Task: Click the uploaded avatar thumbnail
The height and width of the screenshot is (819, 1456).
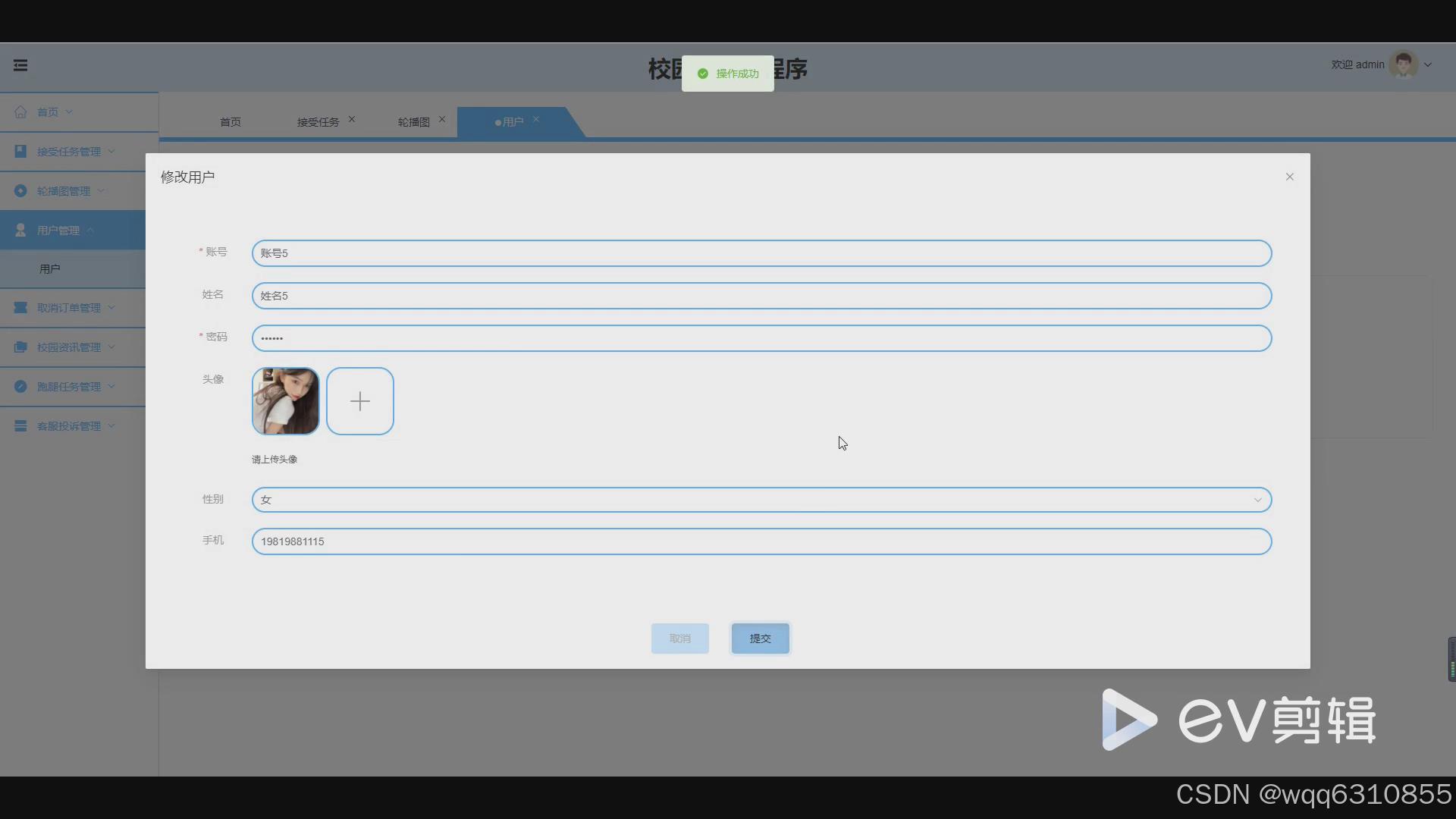Action: [286, 401]
